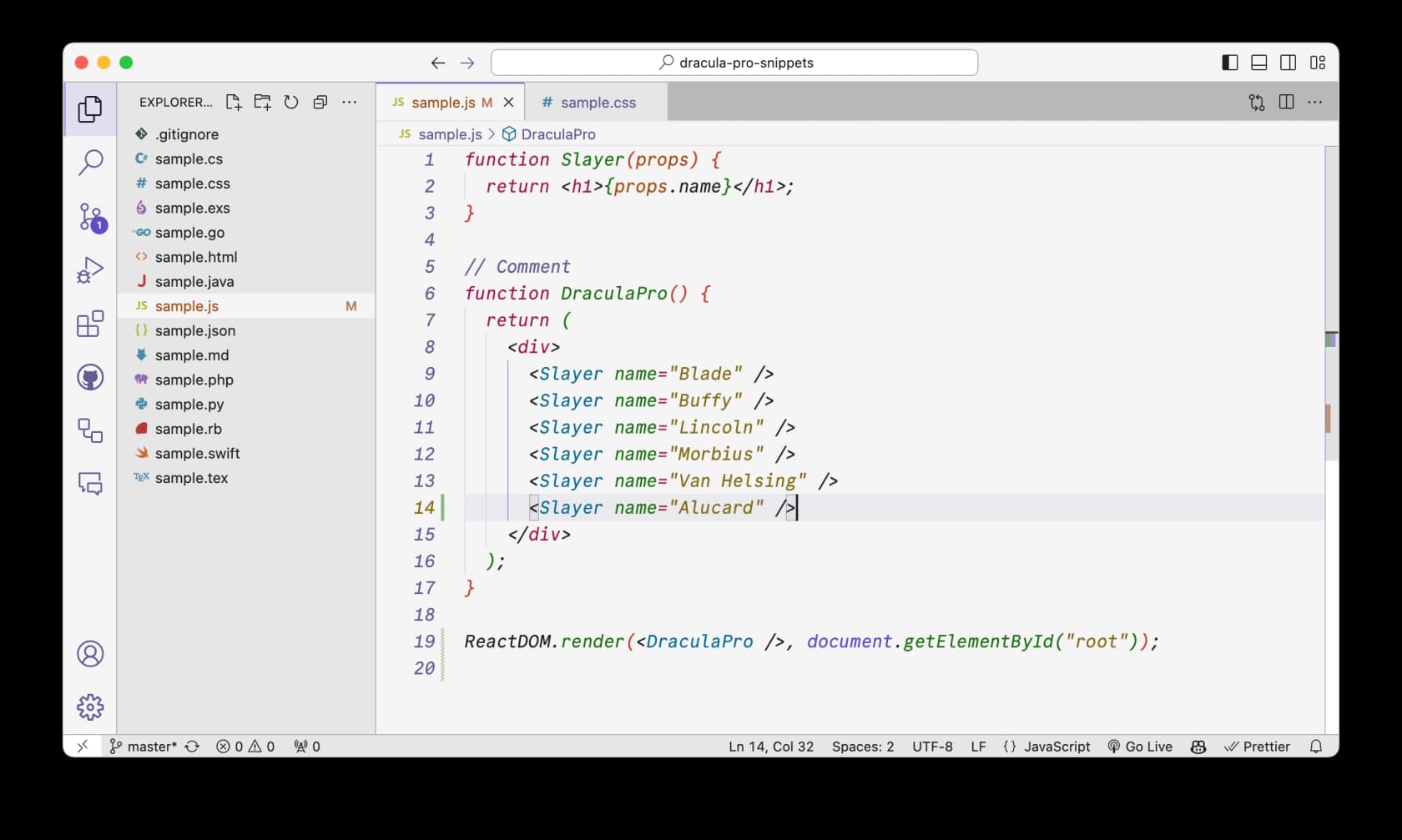Click the dracula-pro-snippets search box
Screen dimensions: 1402x840
[x=734, y=63]
